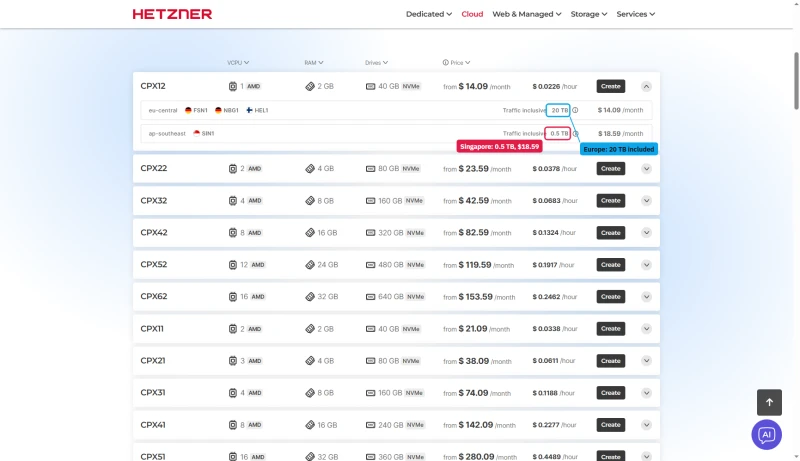This screenshot has height=461, width=800.
Task: Click the scroll-to-top arrow button
Action: (x=769, y=402)
